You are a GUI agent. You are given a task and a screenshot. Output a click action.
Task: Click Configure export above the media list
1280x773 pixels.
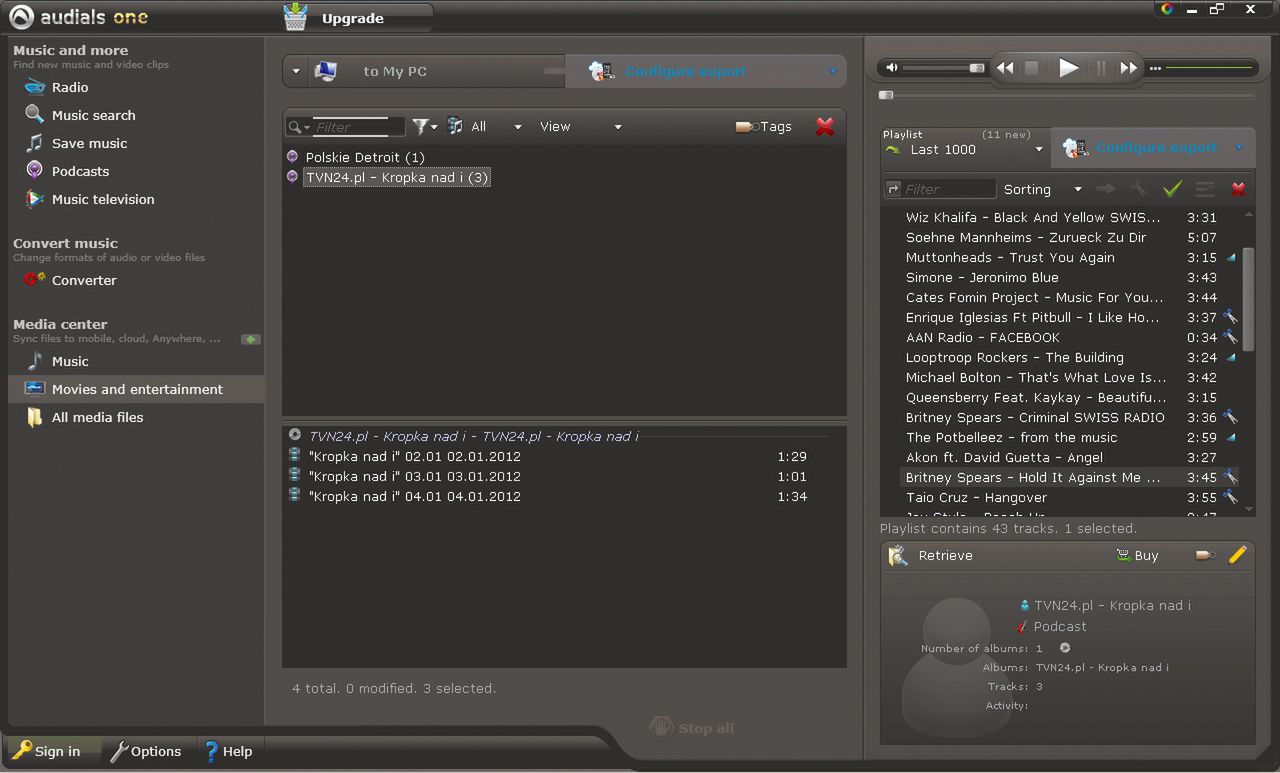click(685, 71)
